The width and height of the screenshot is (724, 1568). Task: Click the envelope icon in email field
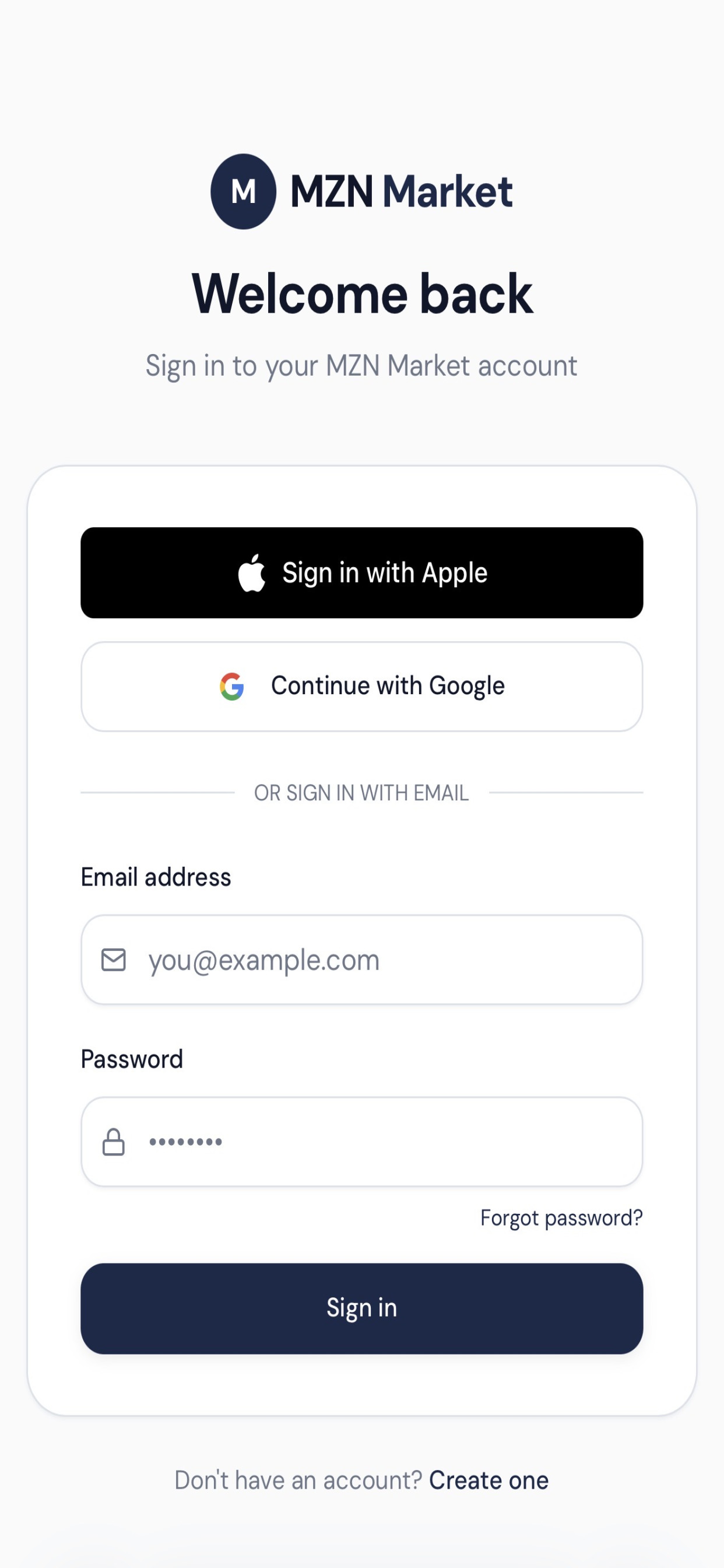click(x=113, y=960)
